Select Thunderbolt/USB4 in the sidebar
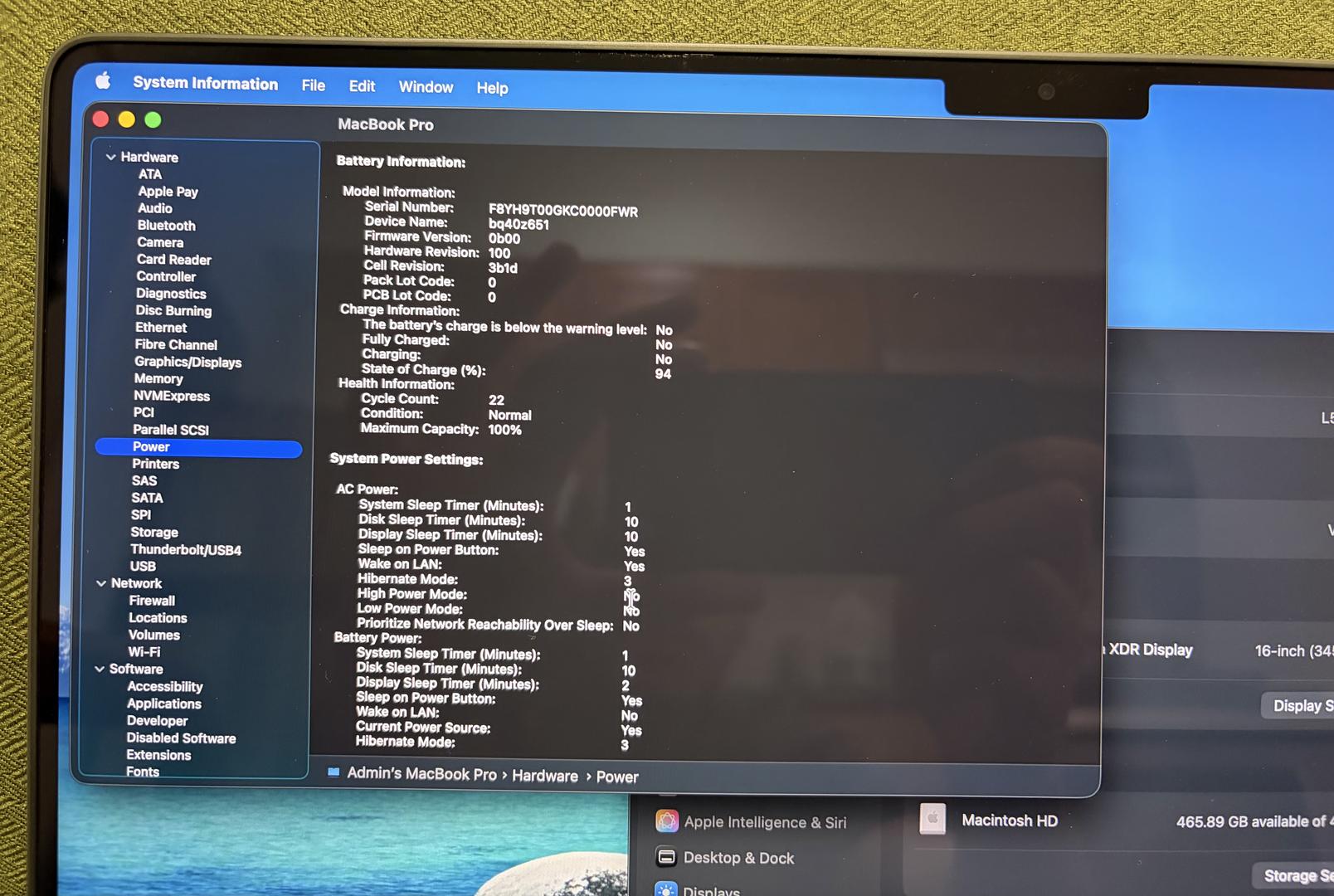Image resolution: width=1334 pixels, height=896 pixels. pyautogui.click(x=186, y=549)
